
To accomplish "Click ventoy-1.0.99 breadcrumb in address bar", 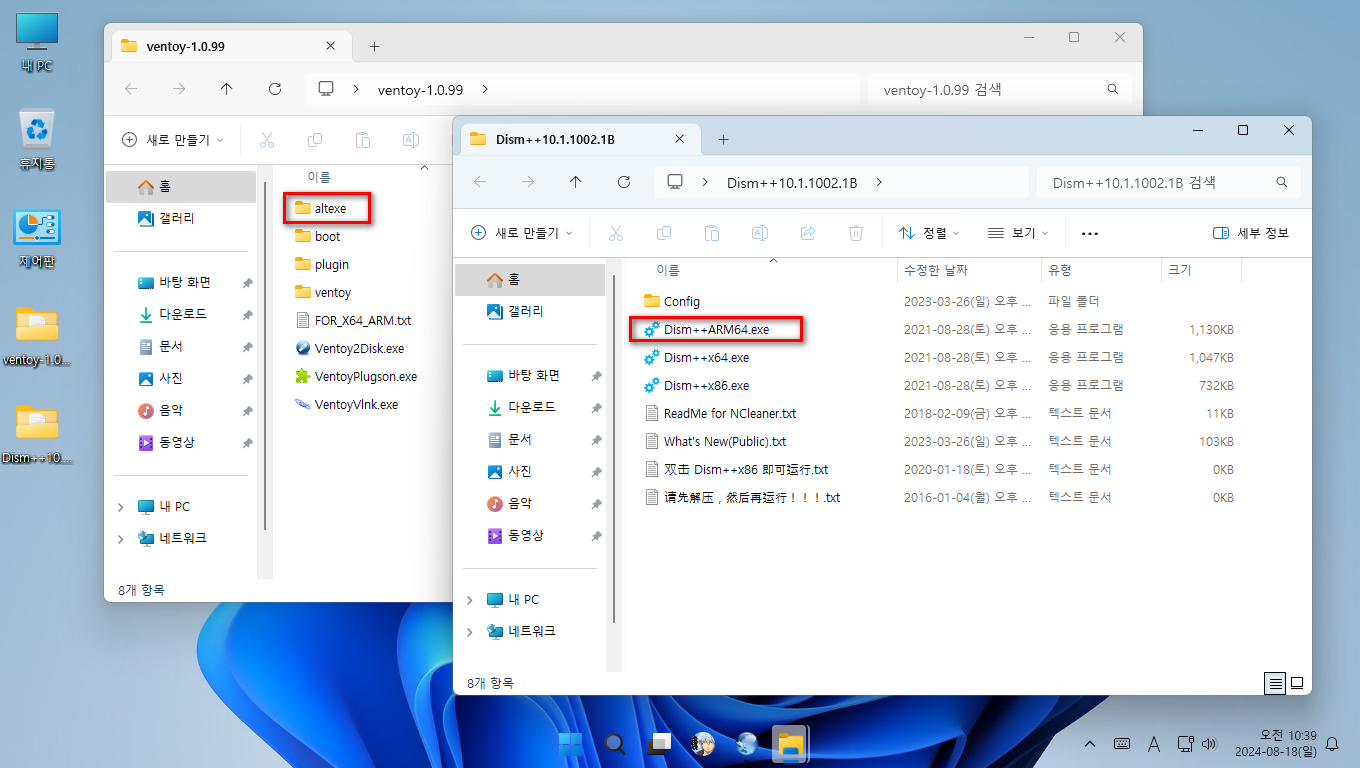I will pyautogui.click(x=420, y=89).
